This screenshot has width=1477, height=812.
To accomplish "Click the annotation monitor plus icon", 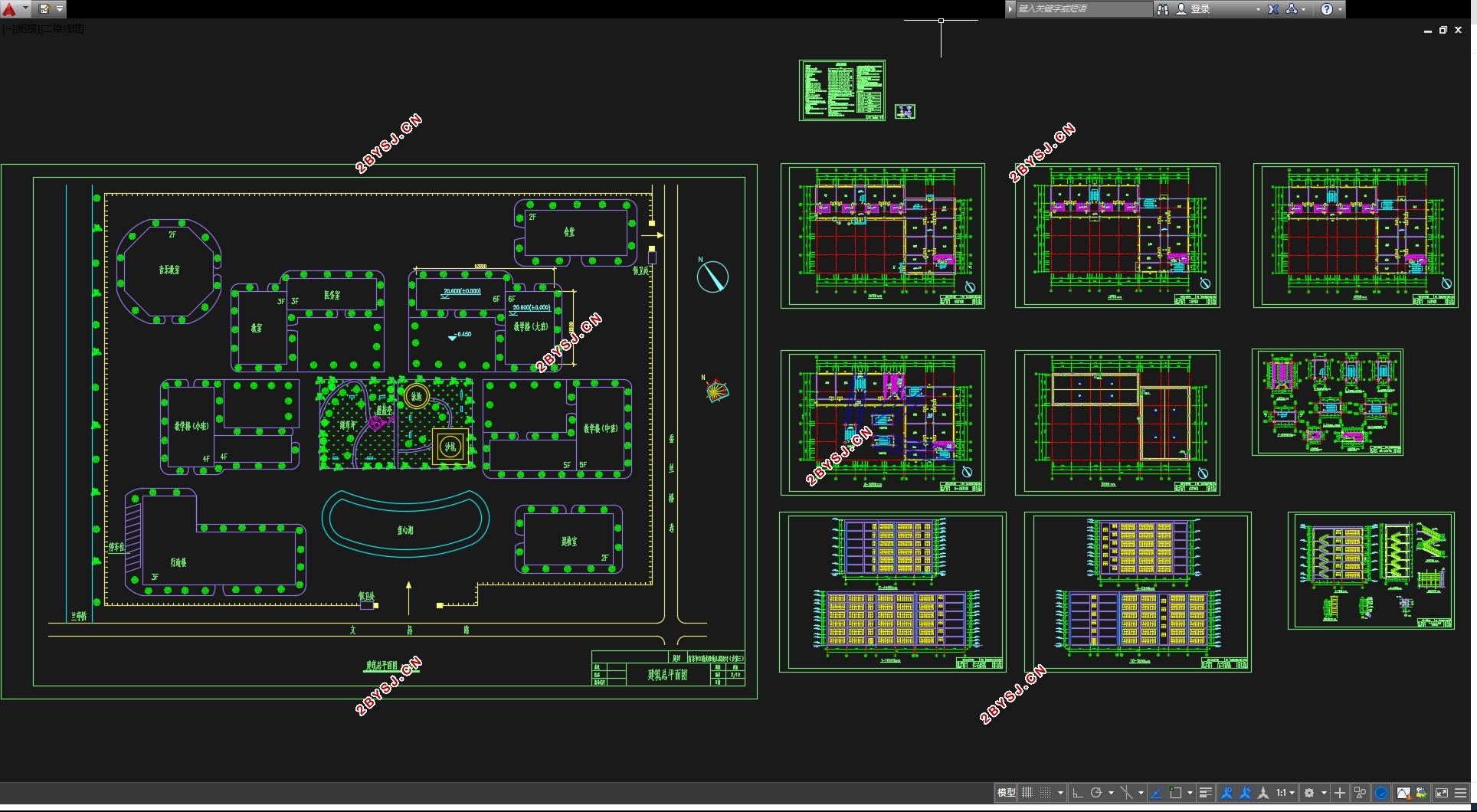I will pos(1340,793).
